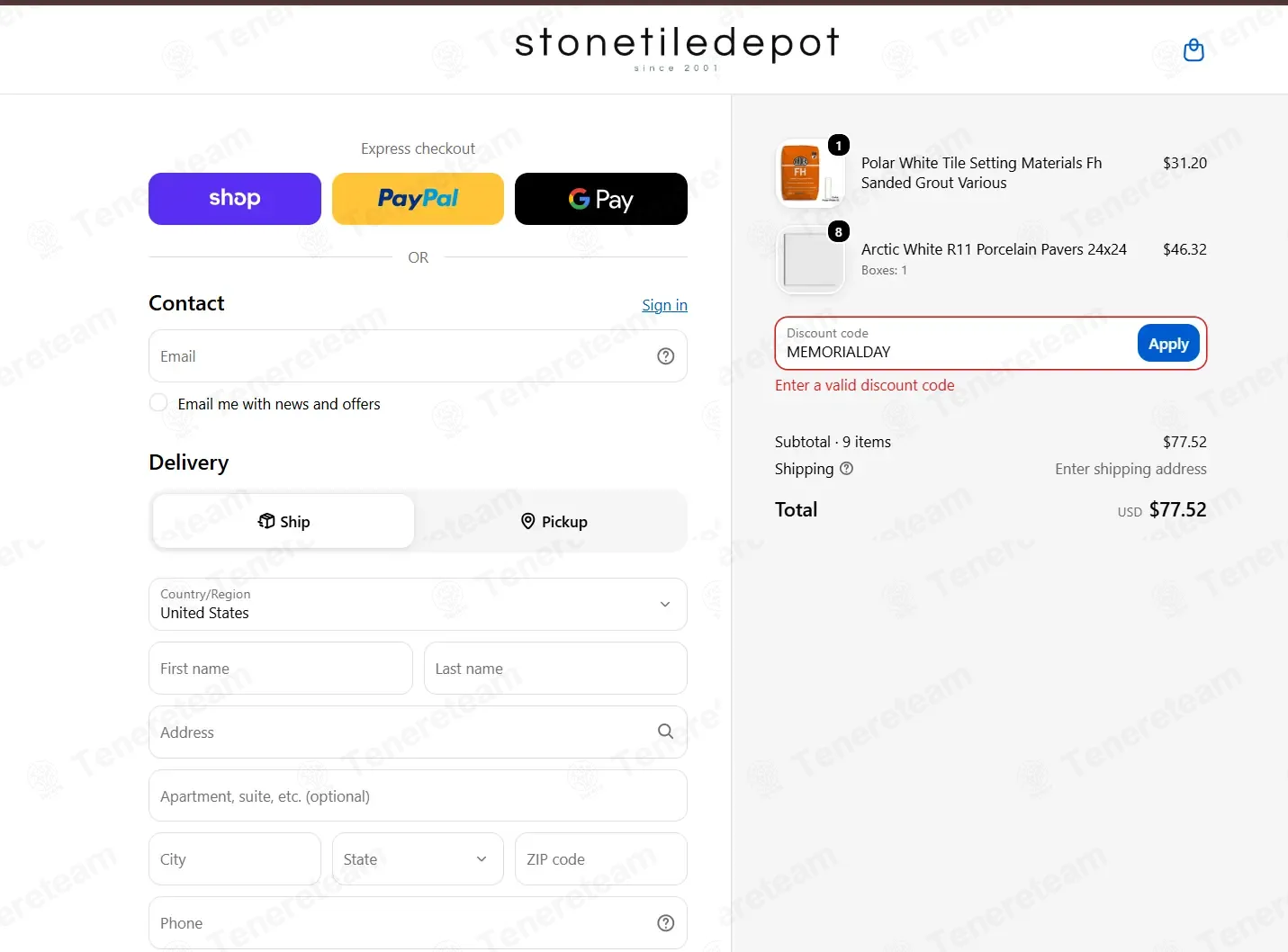Pay with Shop Pay express button

point(235,199)
